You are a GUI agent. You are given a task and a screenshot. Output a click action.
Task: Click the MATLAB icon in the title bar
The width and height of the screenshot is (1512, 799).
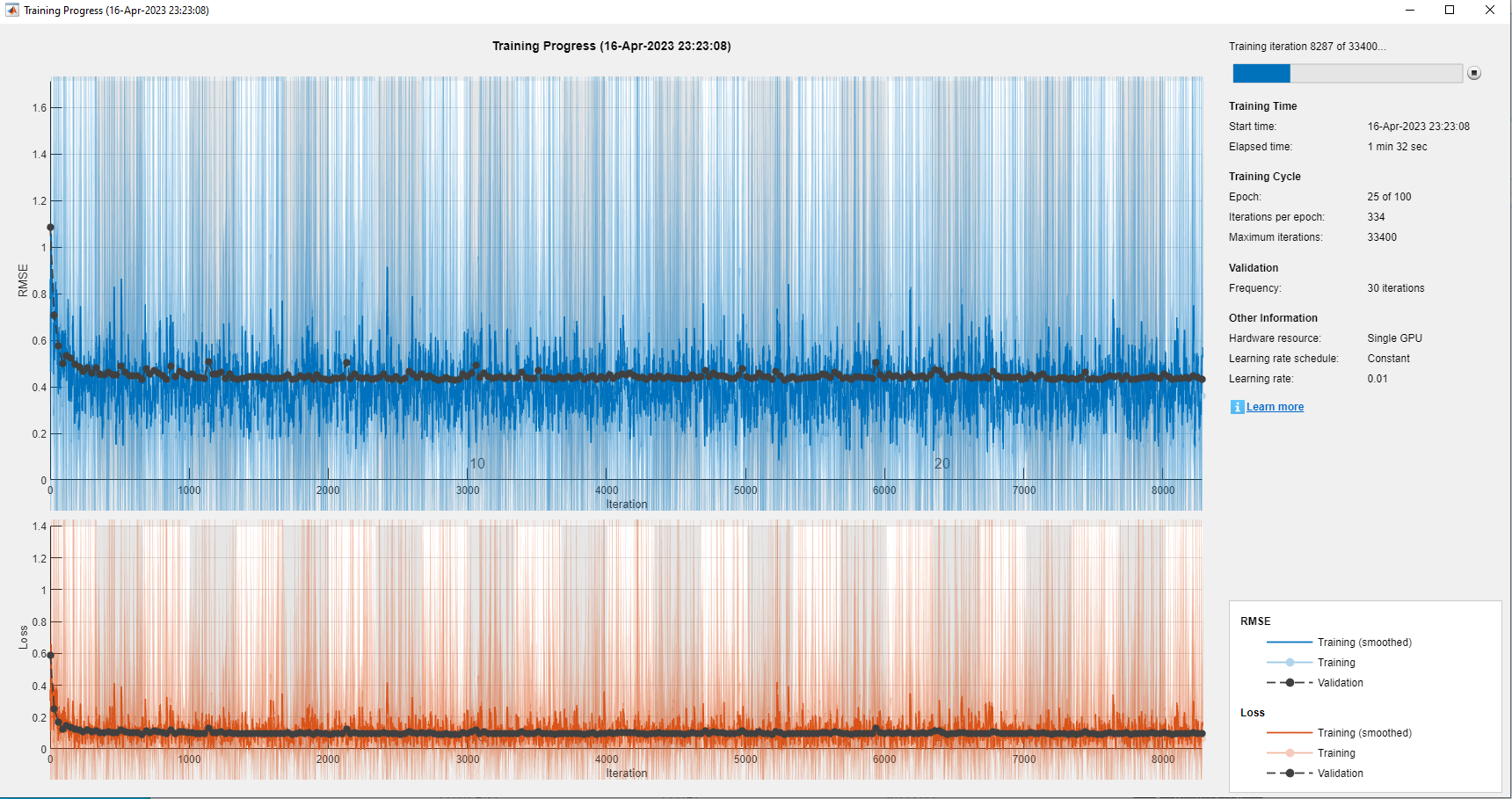11,11
